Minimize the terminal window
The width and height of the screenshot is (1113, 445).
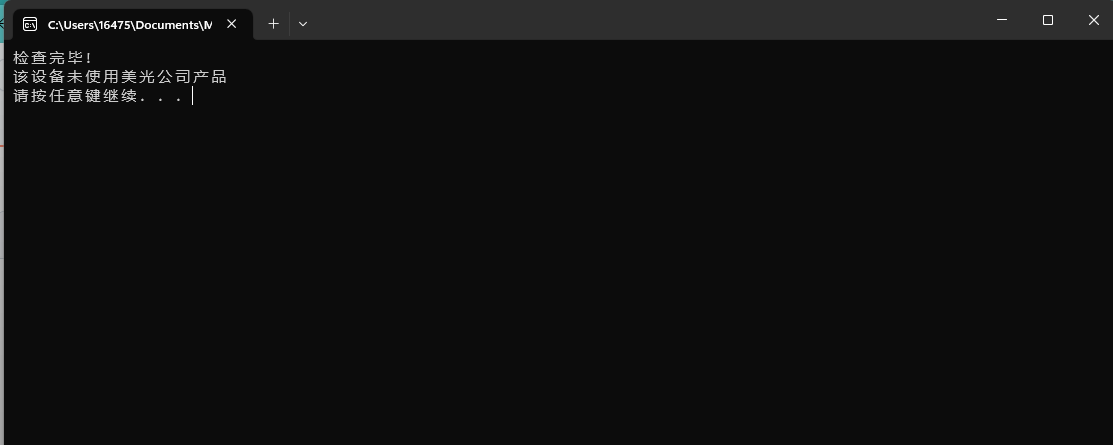point(1002,20)
